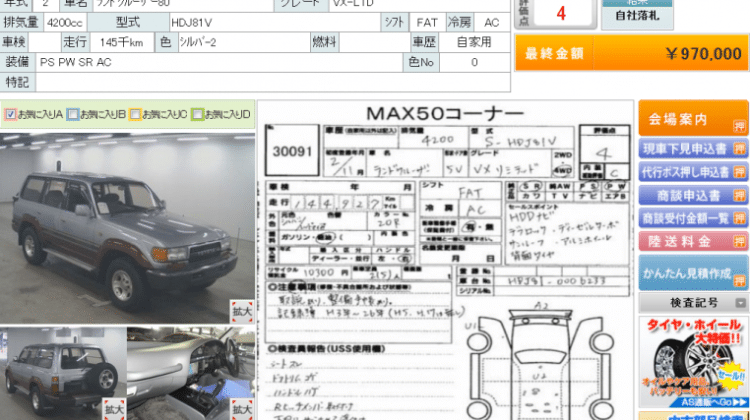Enlarge the interior photo thumbnail
750x420 pixels.
[240, 410]
